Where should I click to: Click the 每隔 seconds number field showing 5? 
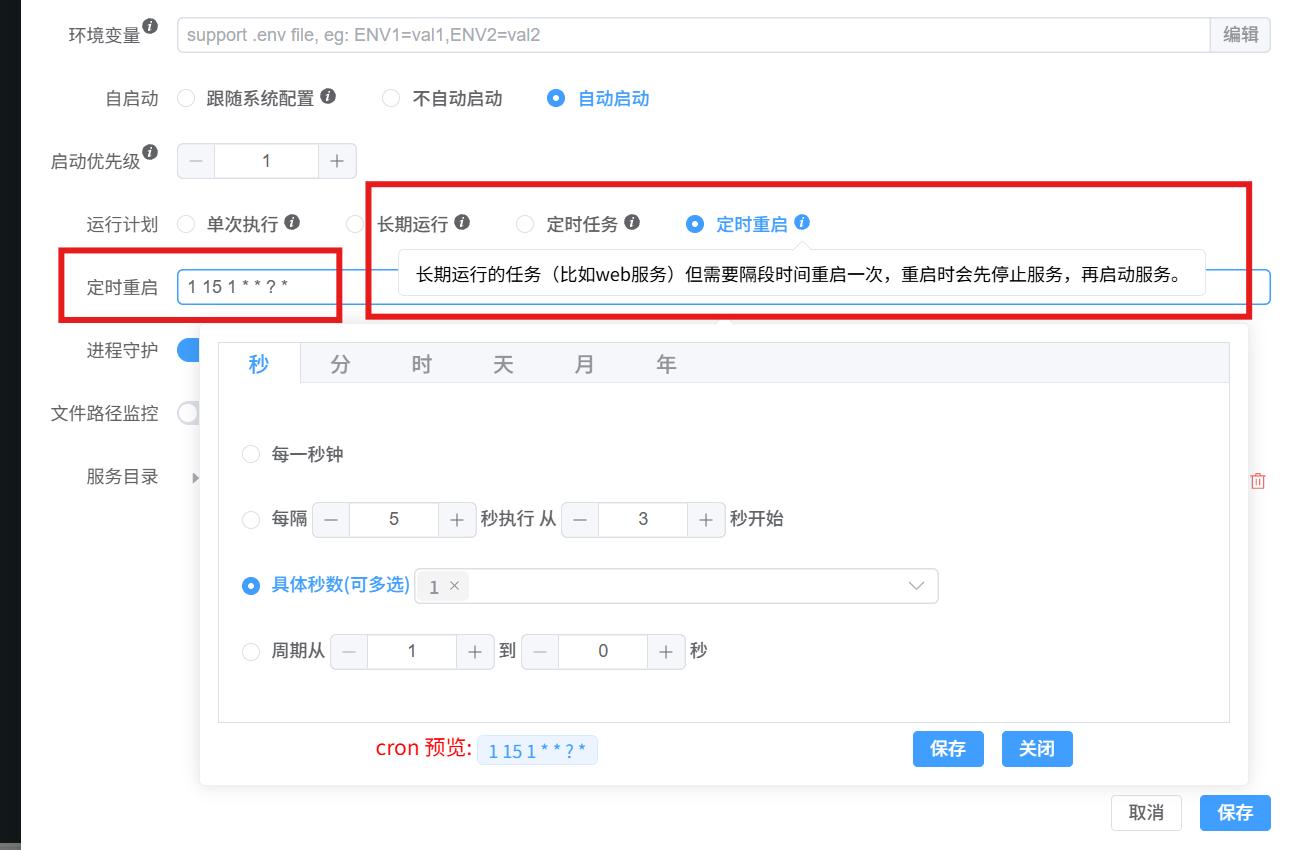tap(394, 520)
